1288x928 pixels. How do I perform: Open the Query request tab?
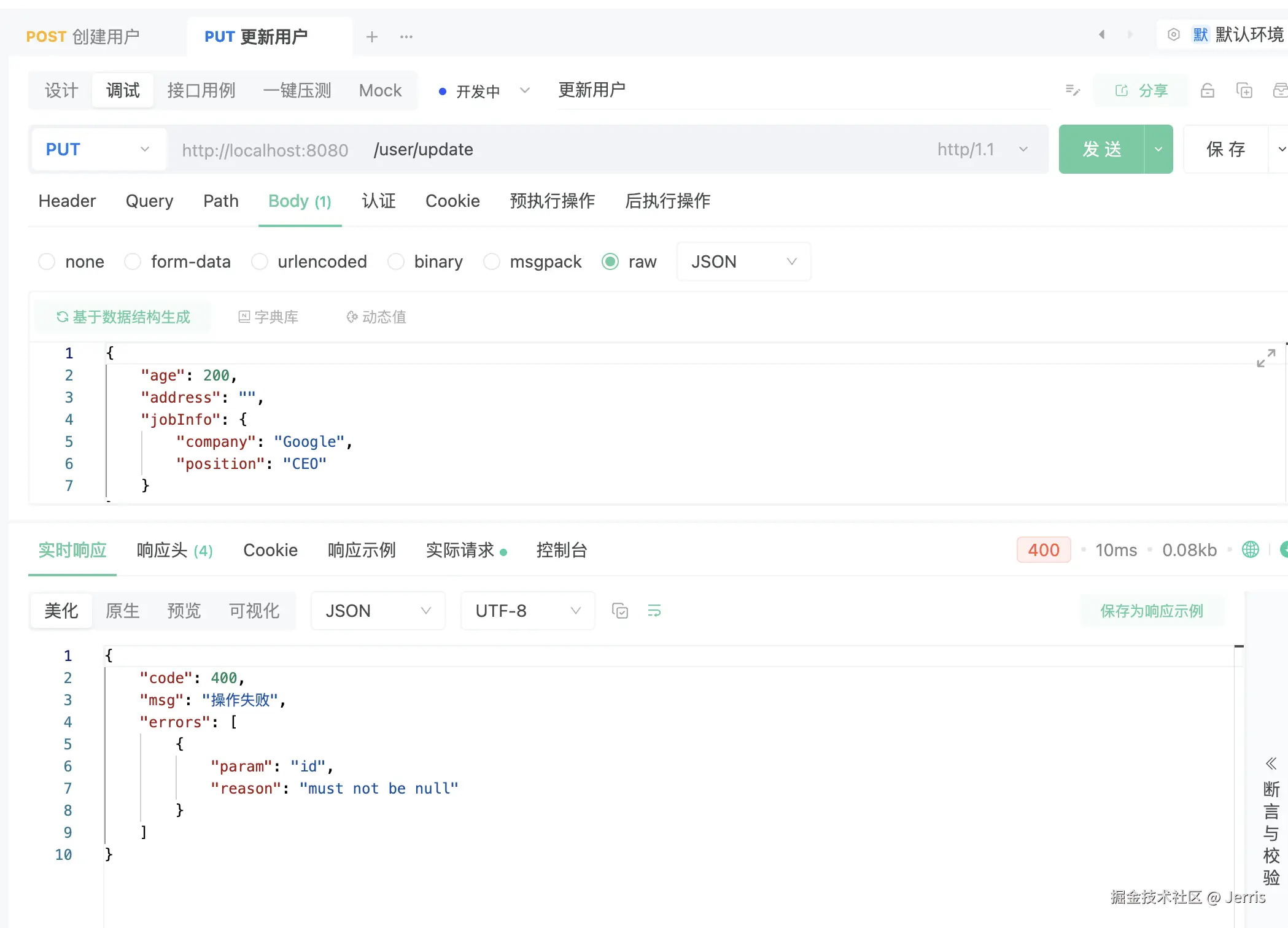[149, 201]
